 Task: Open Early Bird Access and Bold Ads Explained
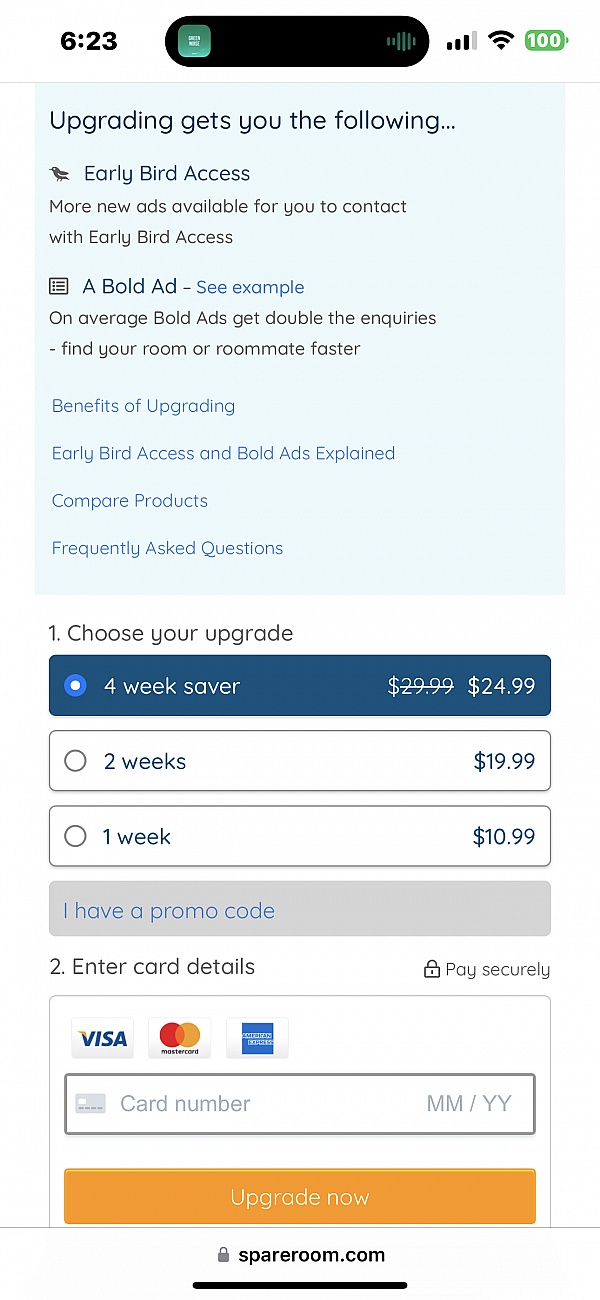[223, 453]
